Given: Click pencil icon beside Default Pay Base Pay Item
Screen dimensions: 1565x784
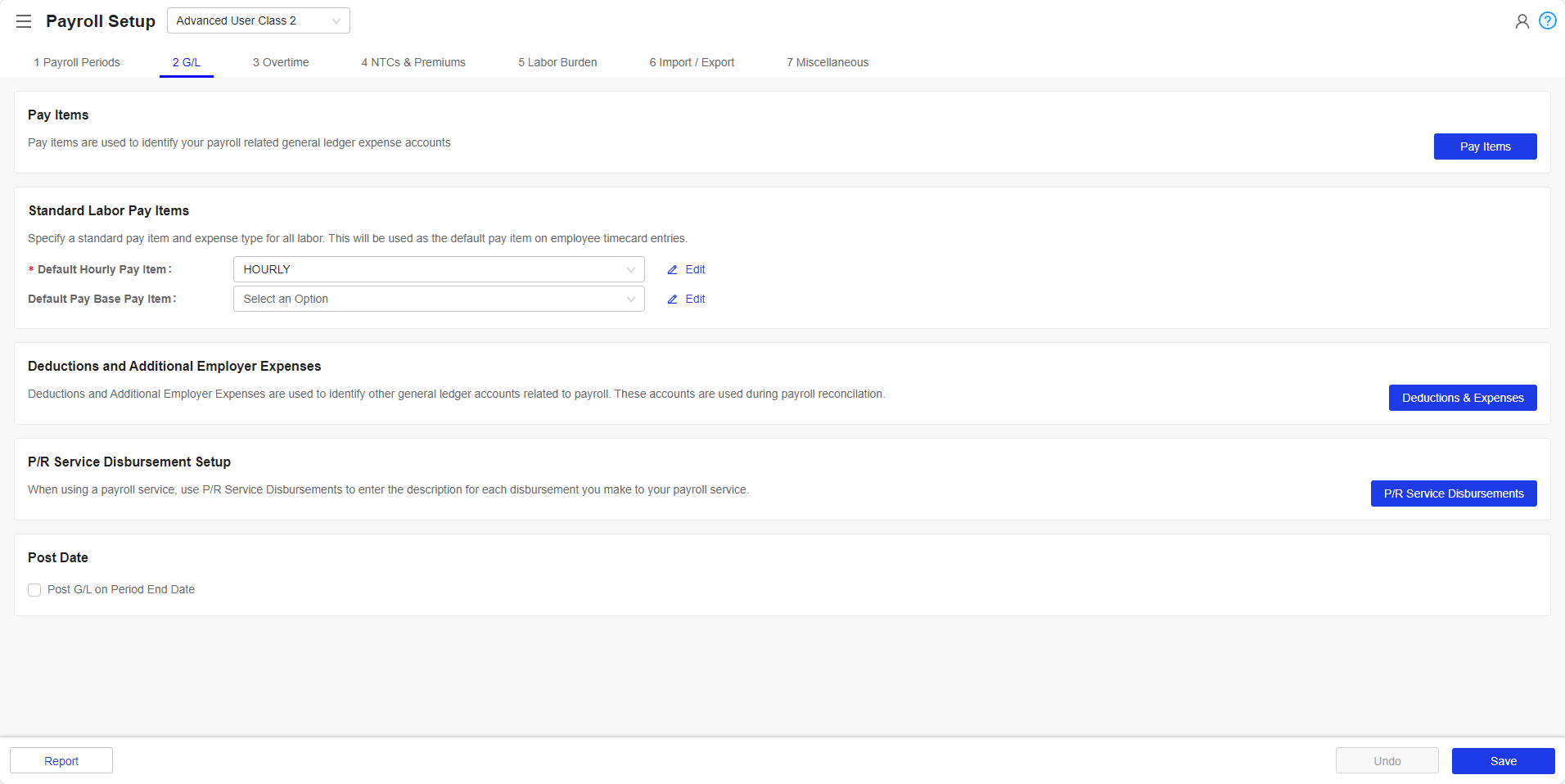Looking at the screenshot, I should tap(672, 300).
